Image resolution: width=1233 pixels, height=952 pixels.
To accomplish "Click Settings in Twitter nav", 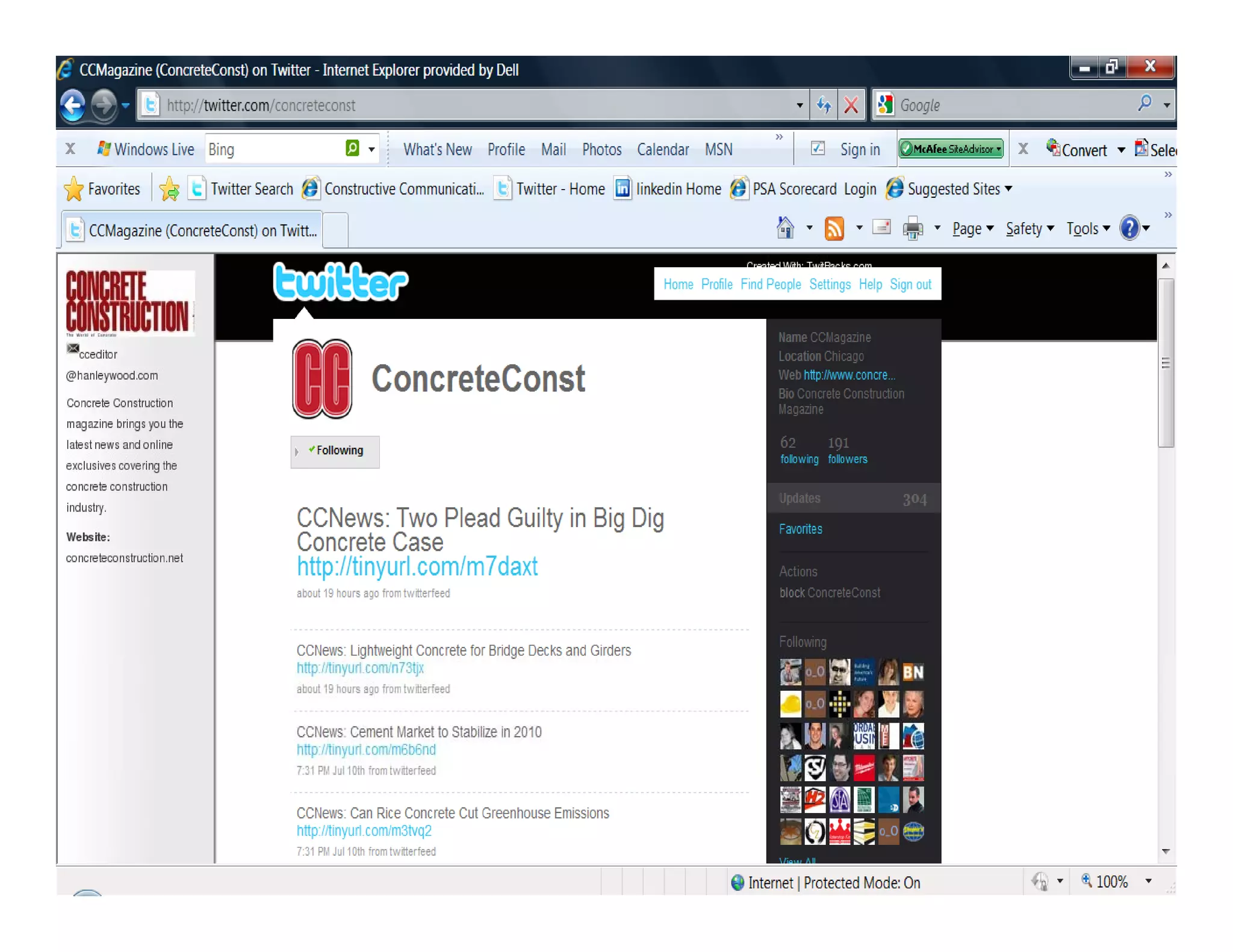I will click(830, 285).
